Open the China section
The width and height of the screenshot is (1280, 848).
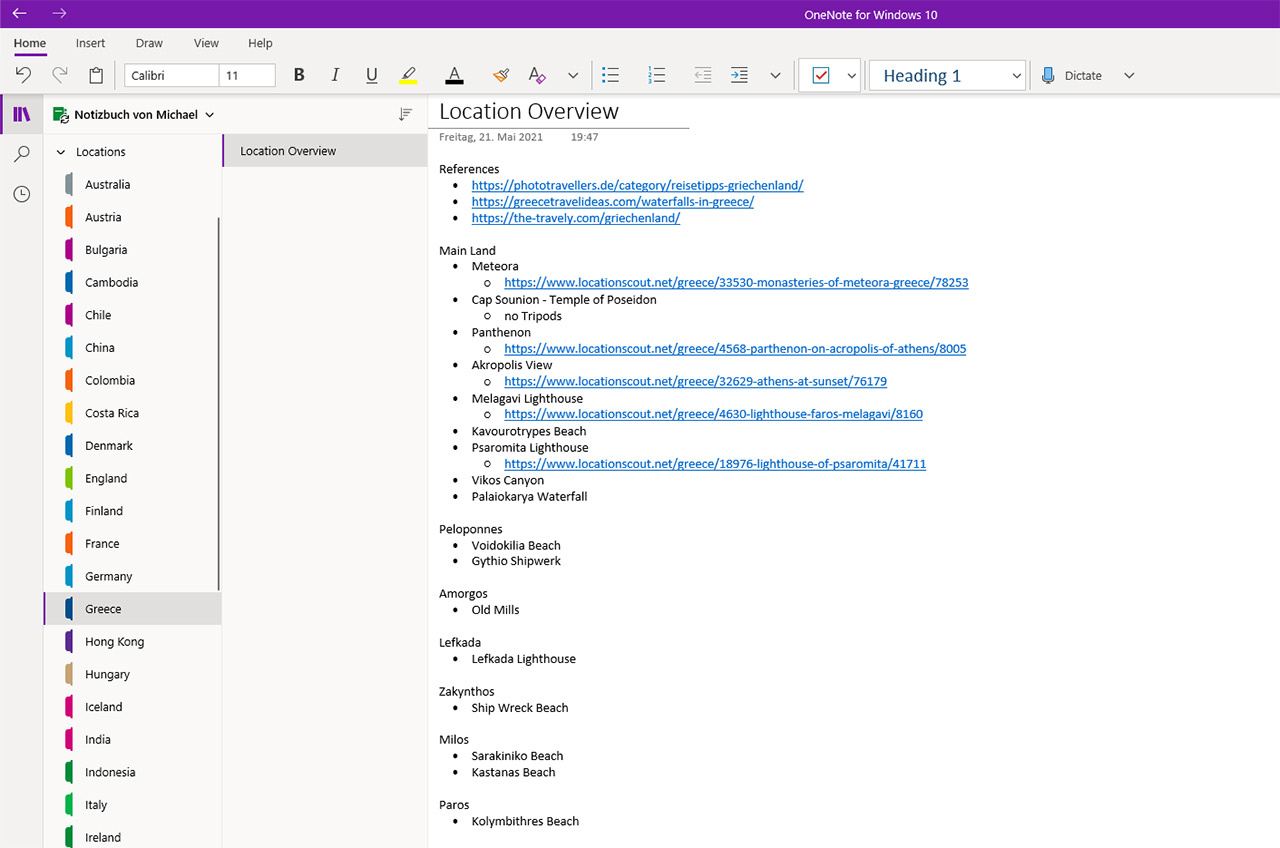coord(132,348)
